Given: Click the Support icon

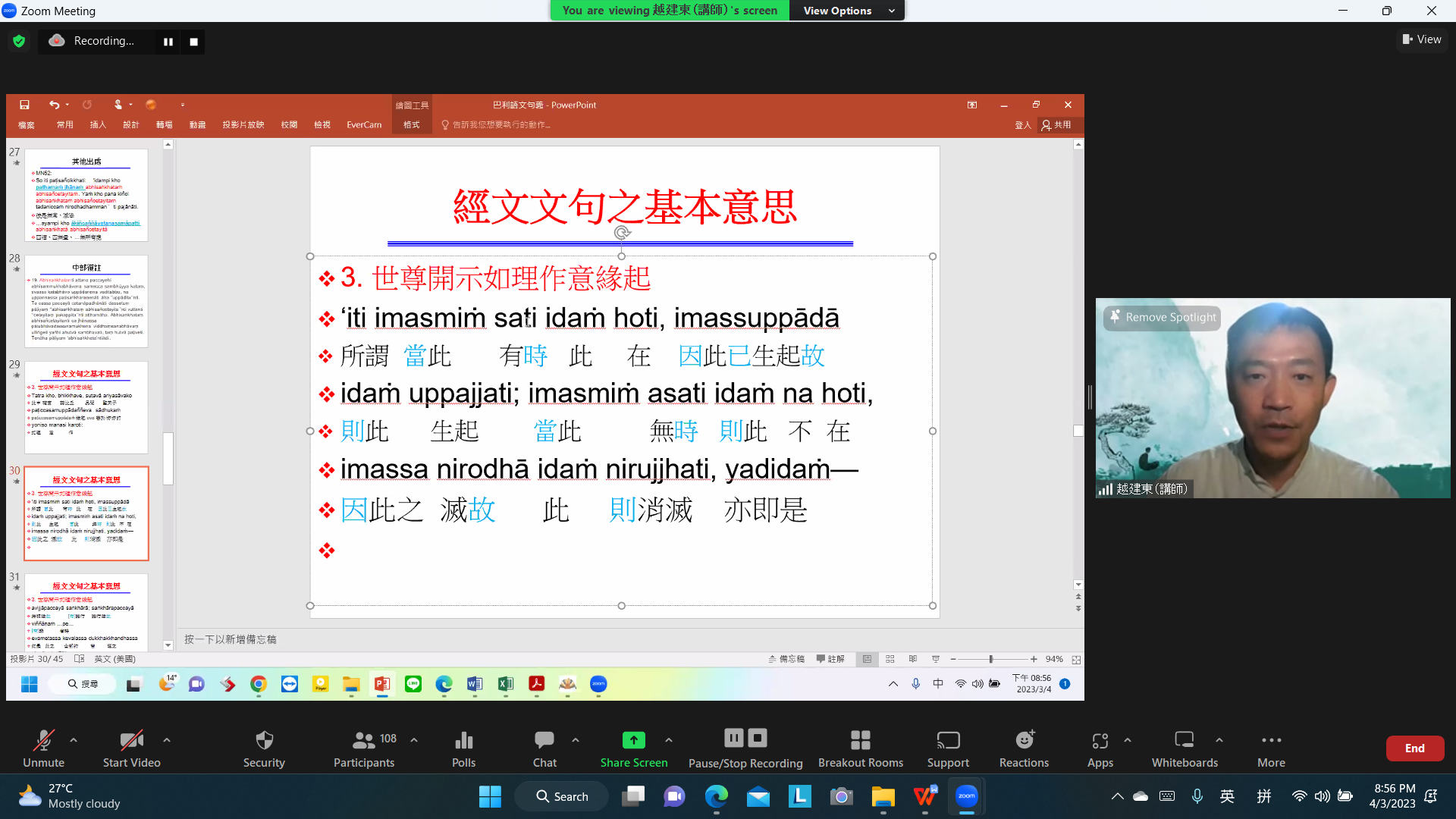Looking at the screenshot, I should pyautogui.click(x=948, y=740).
